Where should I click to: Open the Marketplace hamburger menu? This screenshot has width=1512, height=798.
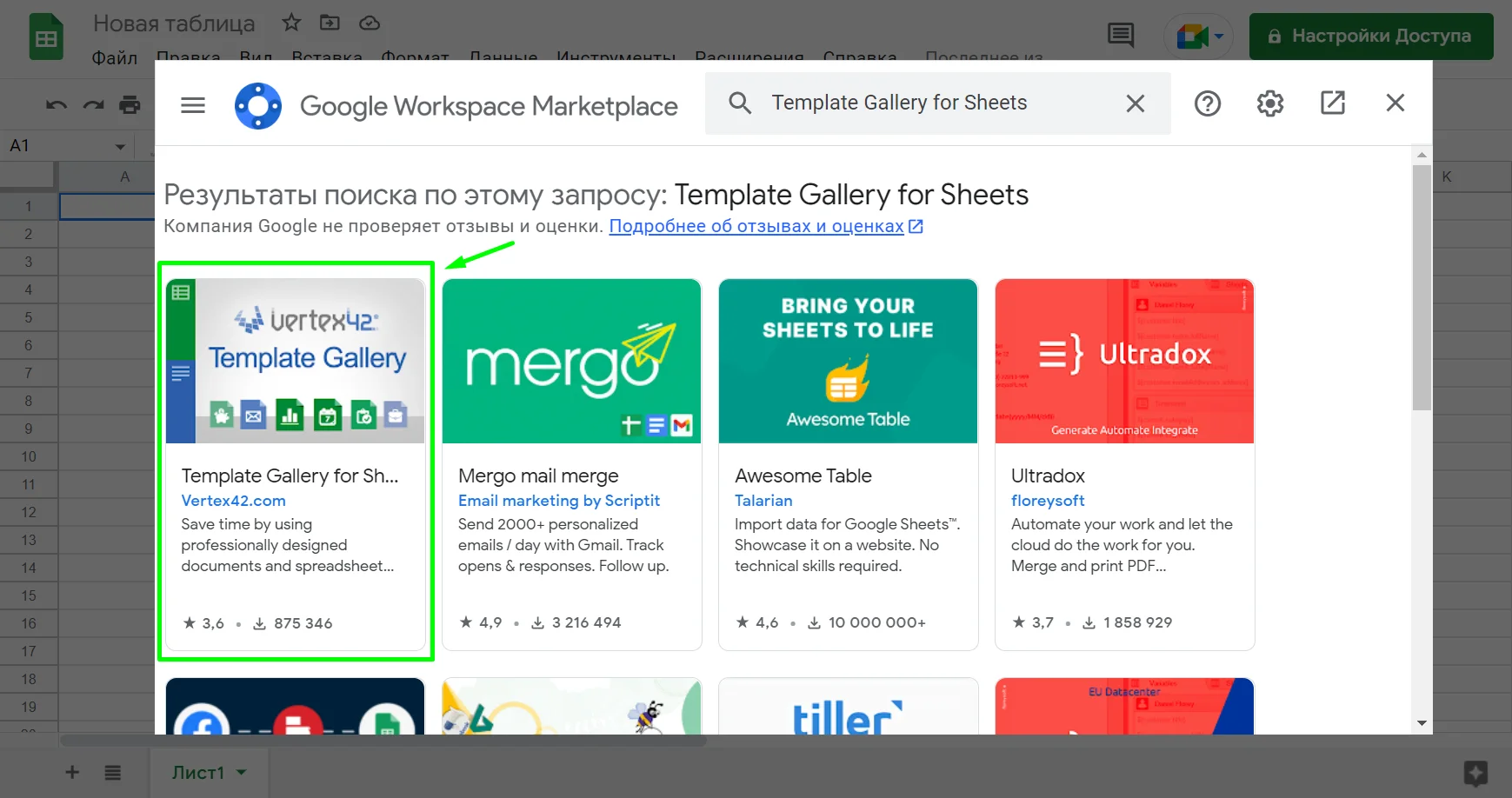(193, 105)
